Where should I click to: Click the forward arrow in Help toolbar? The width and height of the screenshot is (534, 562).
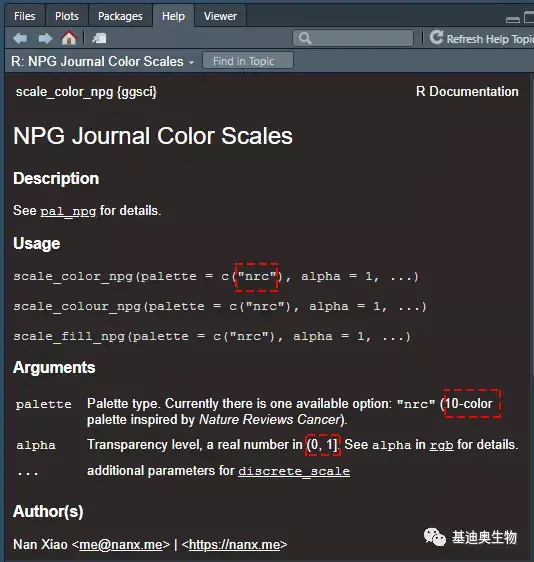[x=45, y=38]
